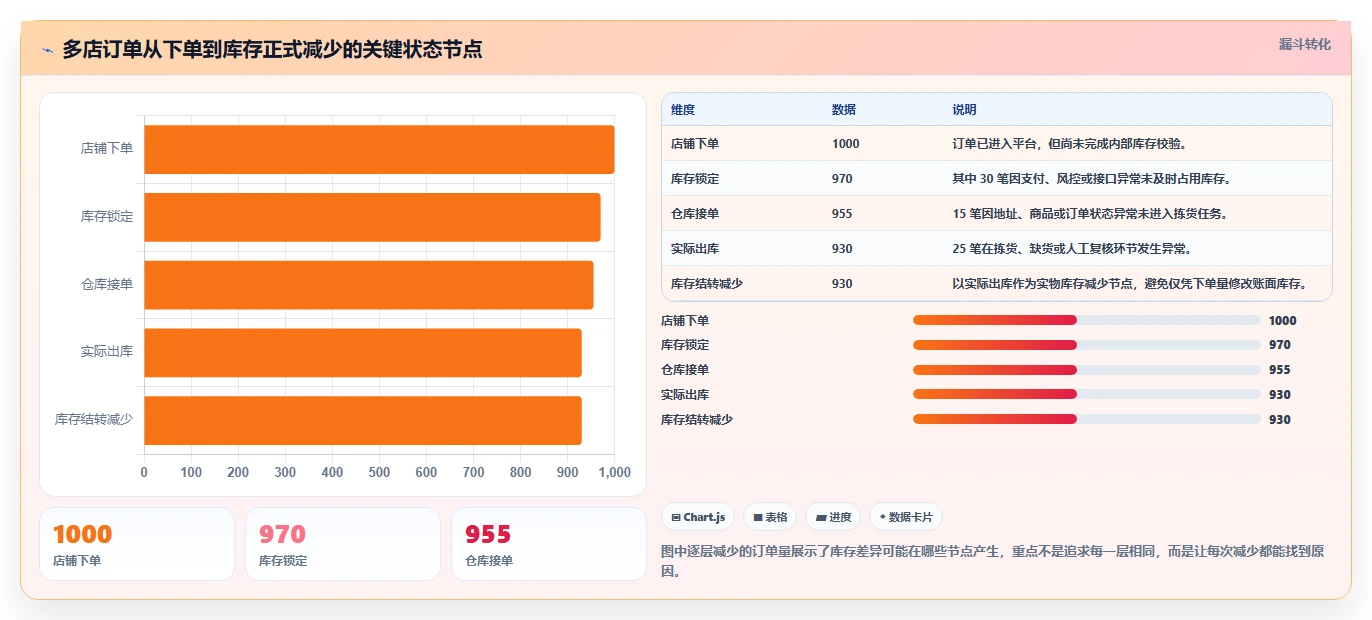Open the 1000 店铺下单 stat card
1372x620 pixels.
click(137, 544)
